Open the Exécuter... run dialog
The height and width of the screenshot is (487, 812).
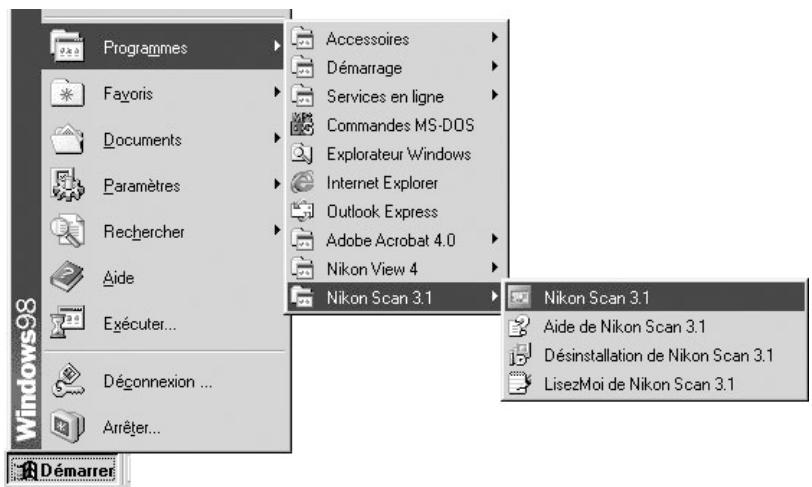tap(165, 324)
